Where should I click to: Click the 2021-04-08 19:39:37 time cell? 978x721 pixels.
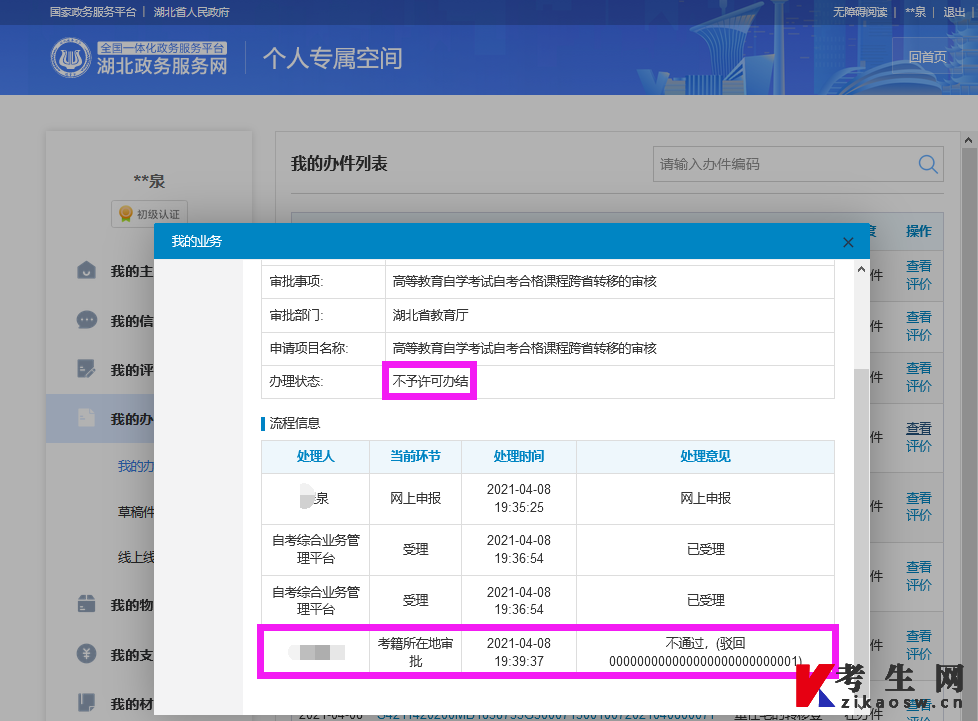tap(519, 652)
